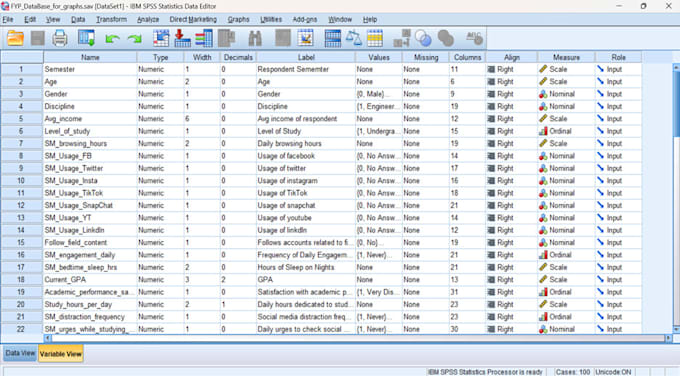Click the Go to Variable icon
The image size is (680, 376).
(x=182, y=39)
